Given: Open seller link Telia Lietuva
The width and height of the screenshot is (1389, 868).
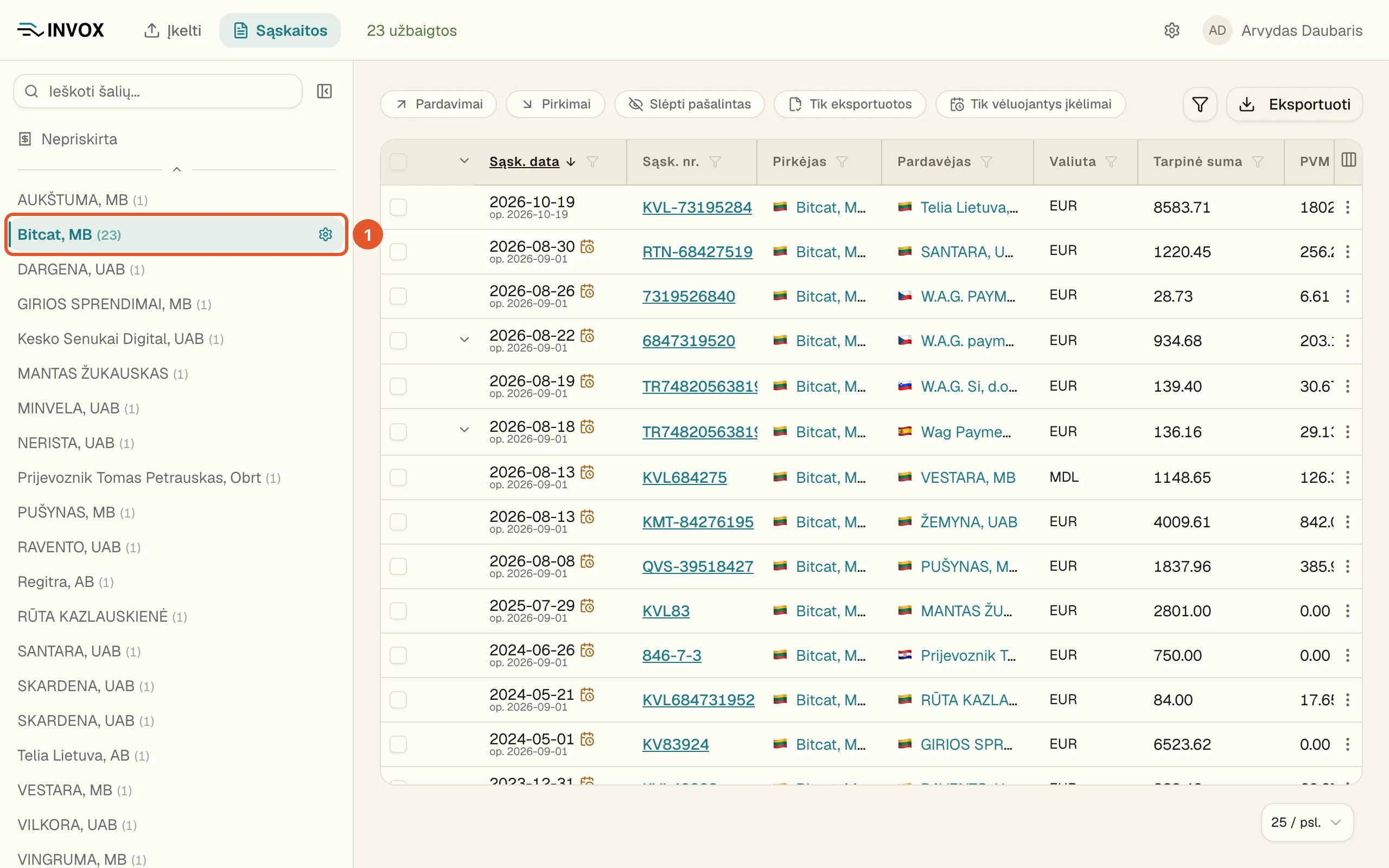Looking at the screenshot, I should (x=970, y=207).
